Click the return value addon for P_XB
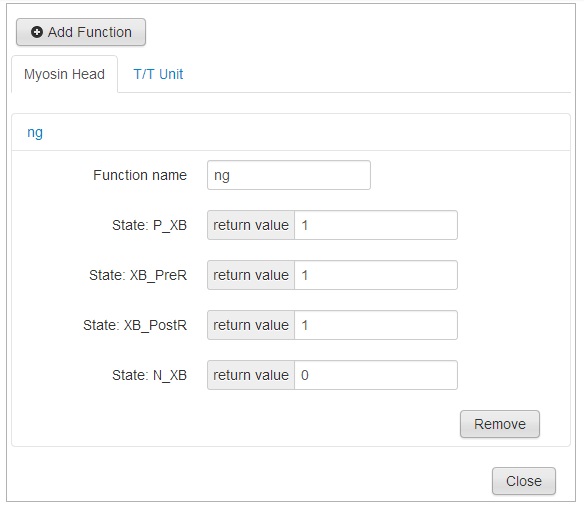Image resolution: width=584 pixels, height=515 pixels. (251, 225)
